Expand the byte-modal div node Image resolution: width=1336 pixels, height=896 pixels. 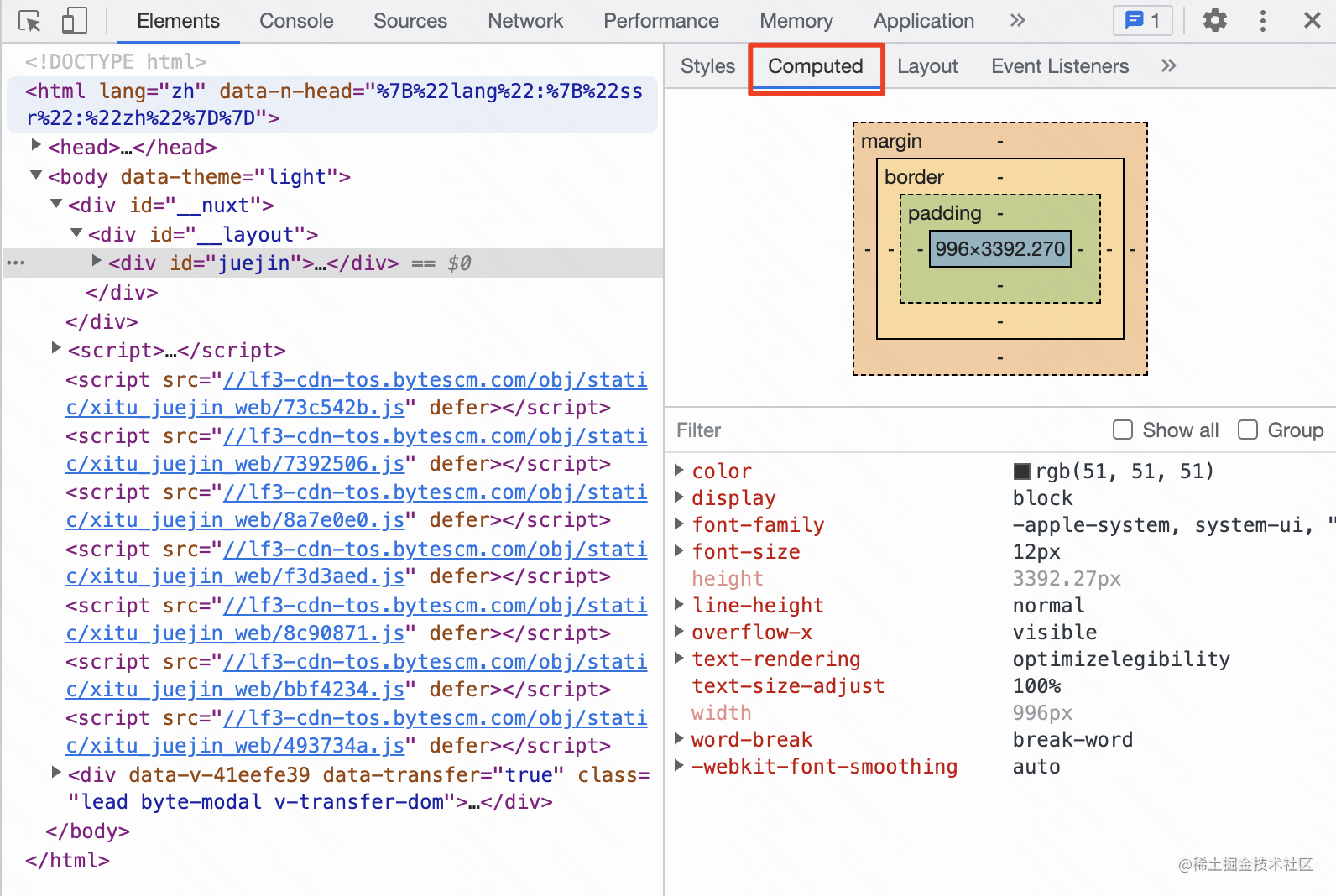pyautogui.click(x=56, y=773)
